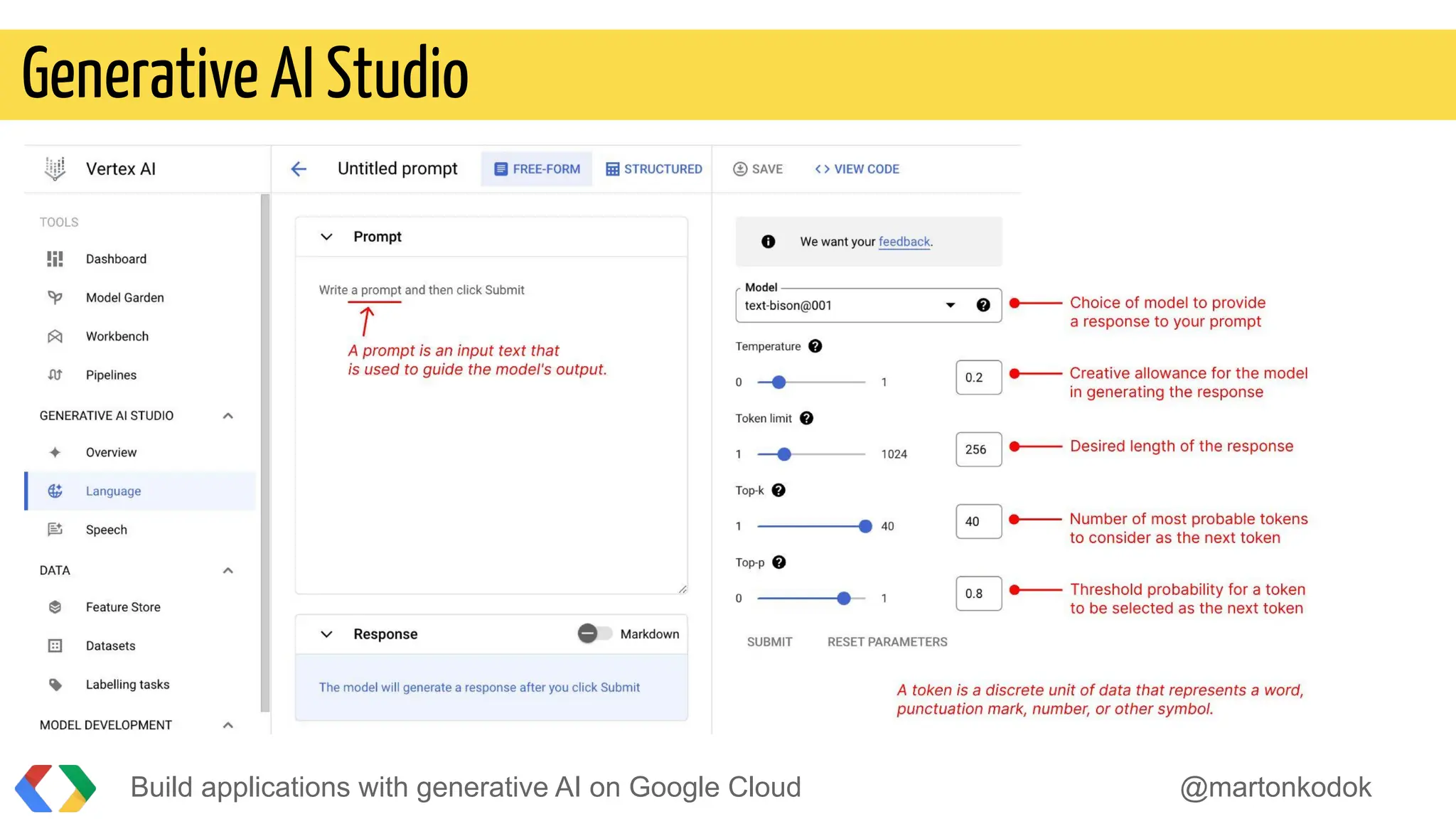The height and width of the screenshot is (819, 1456).
Task: Click the Top-k value box 40
Action: coord(979,521)
